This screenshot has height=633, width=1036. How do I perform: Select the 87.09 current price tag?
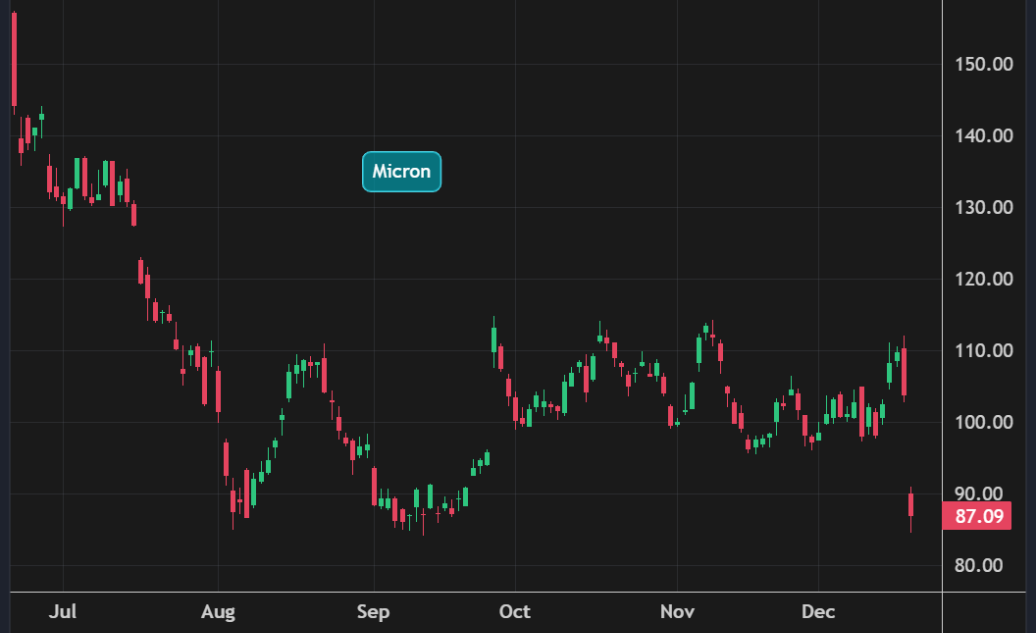click(x=979, y=517)
